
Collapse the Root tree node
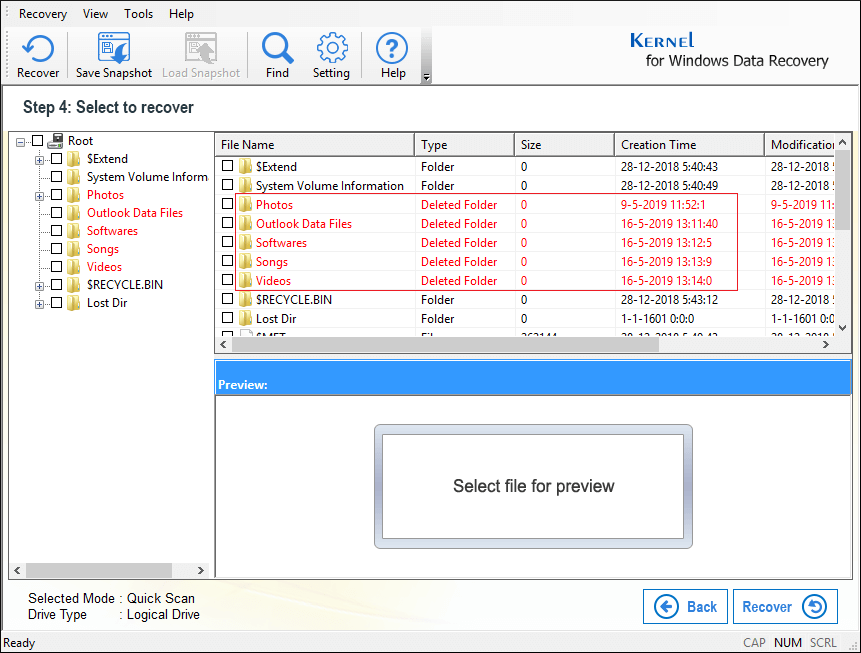[x=22, y=141]
